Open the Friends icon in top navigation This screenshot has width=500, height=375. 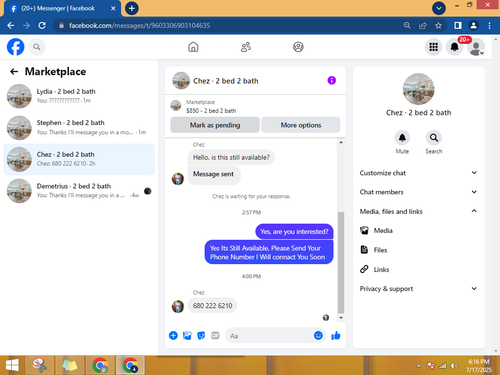point(246,47)
